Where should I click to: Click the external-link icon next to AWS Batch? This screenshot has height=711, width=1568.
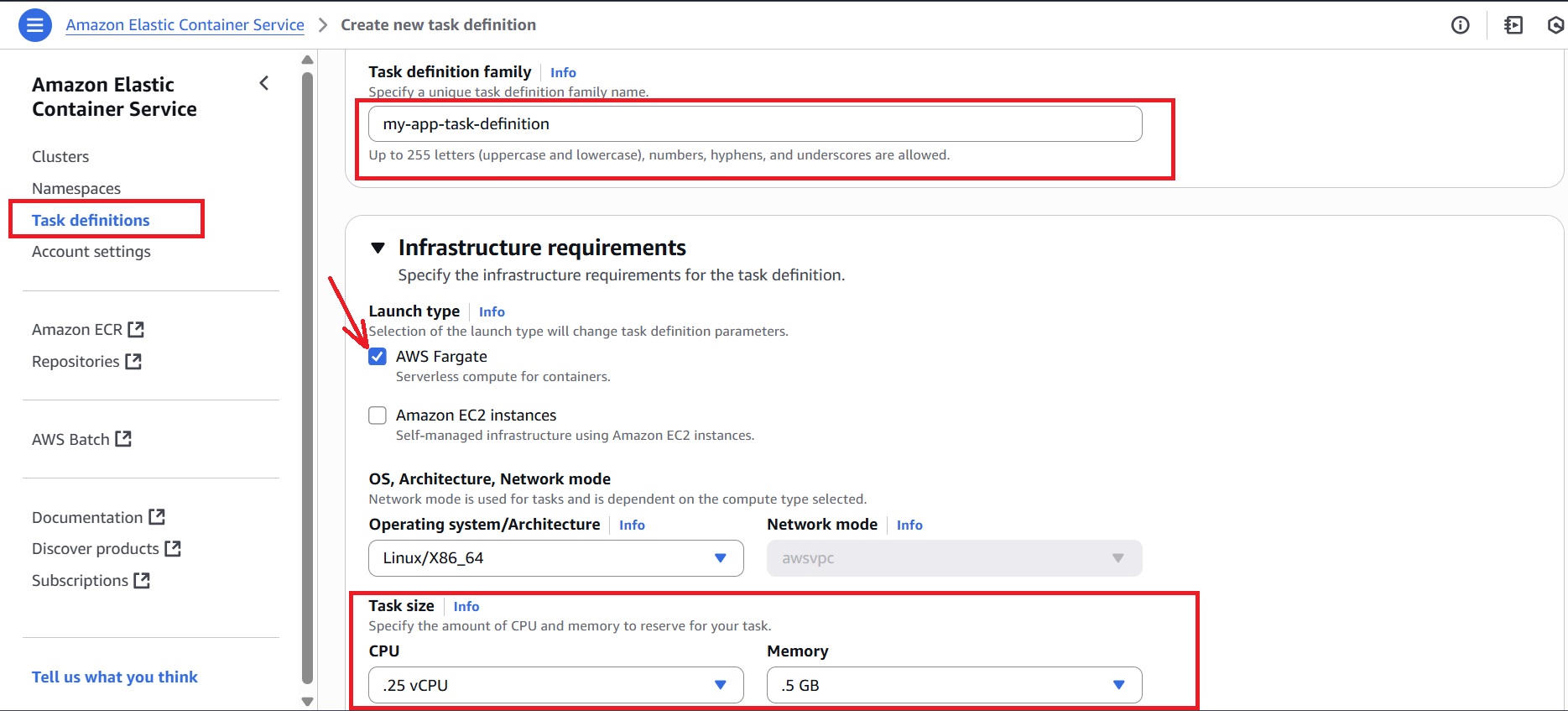click(123, 439)
